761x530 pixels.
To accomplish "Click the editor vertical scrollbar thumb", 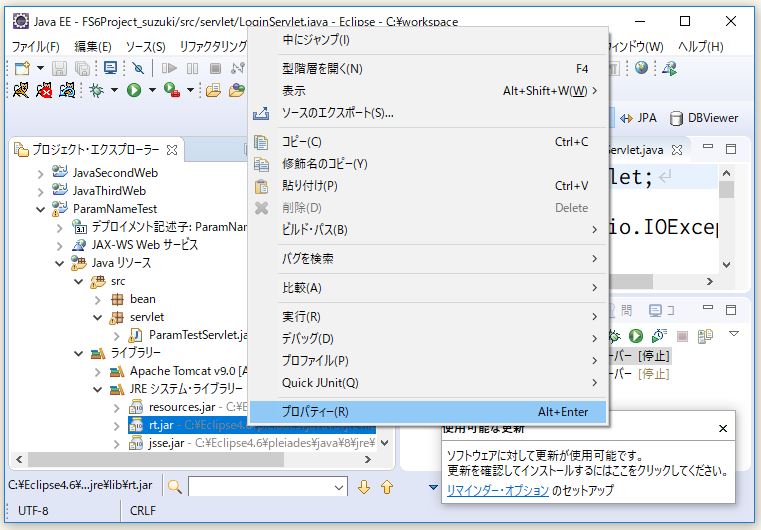I will pyautogui.click(x=726, y=190).
